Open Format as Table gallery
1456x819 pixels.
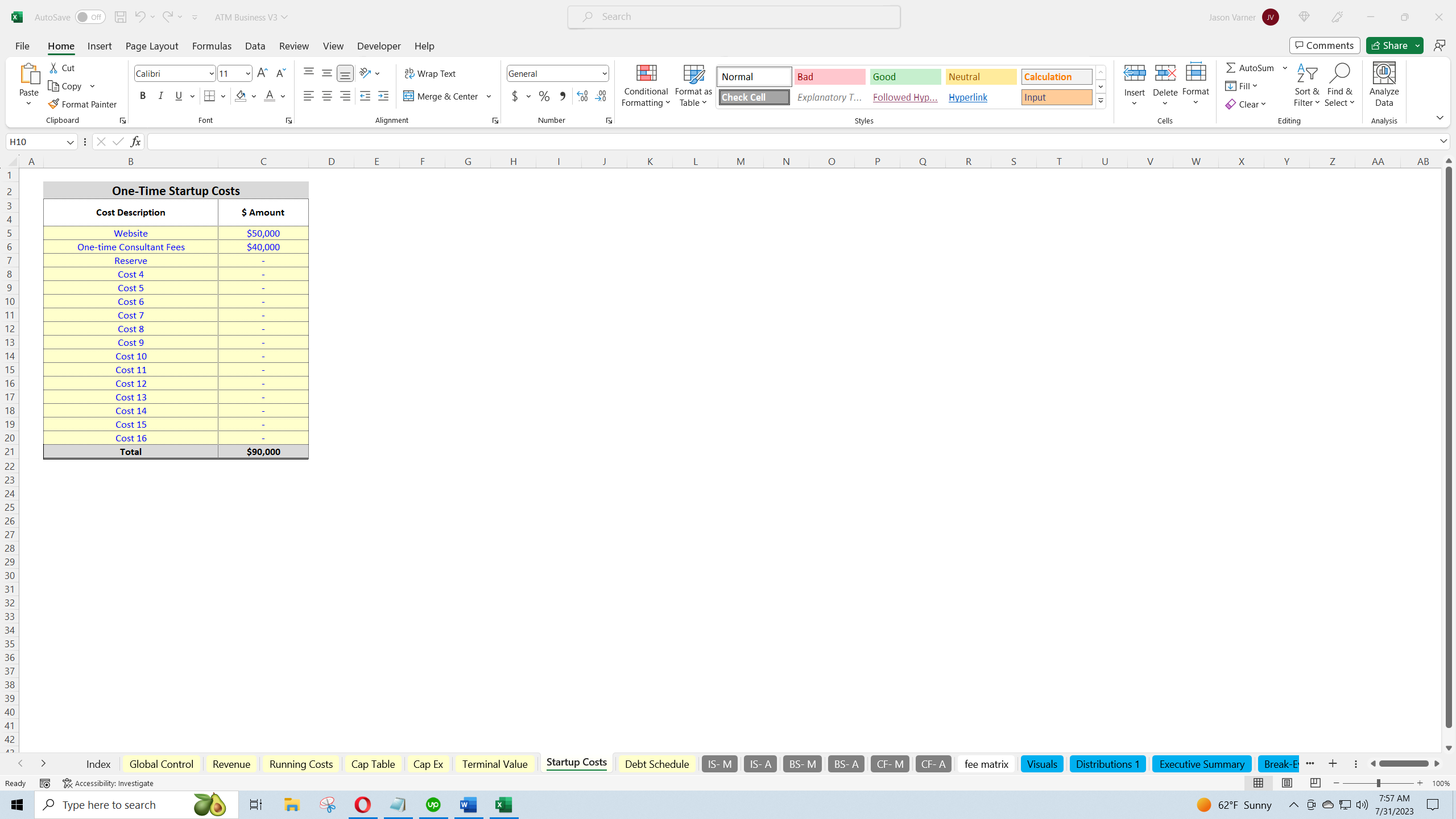[x=693, y=85]
